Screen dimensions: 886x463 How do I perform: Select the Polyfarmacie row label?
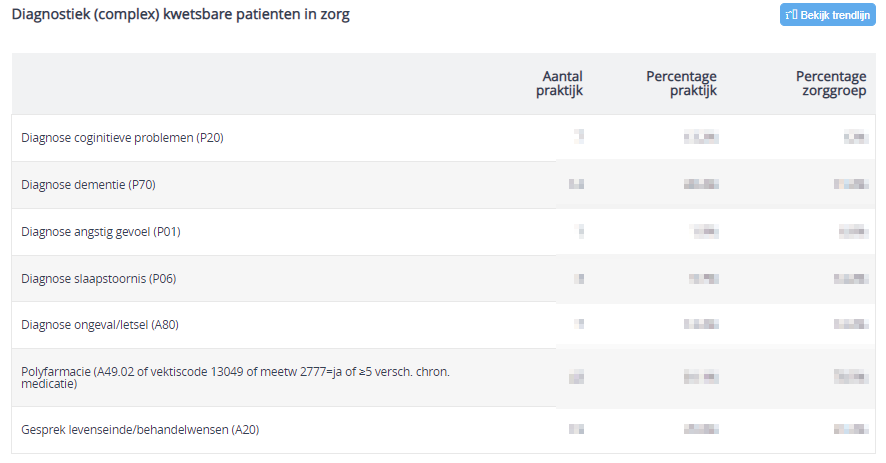coord(236,378)
